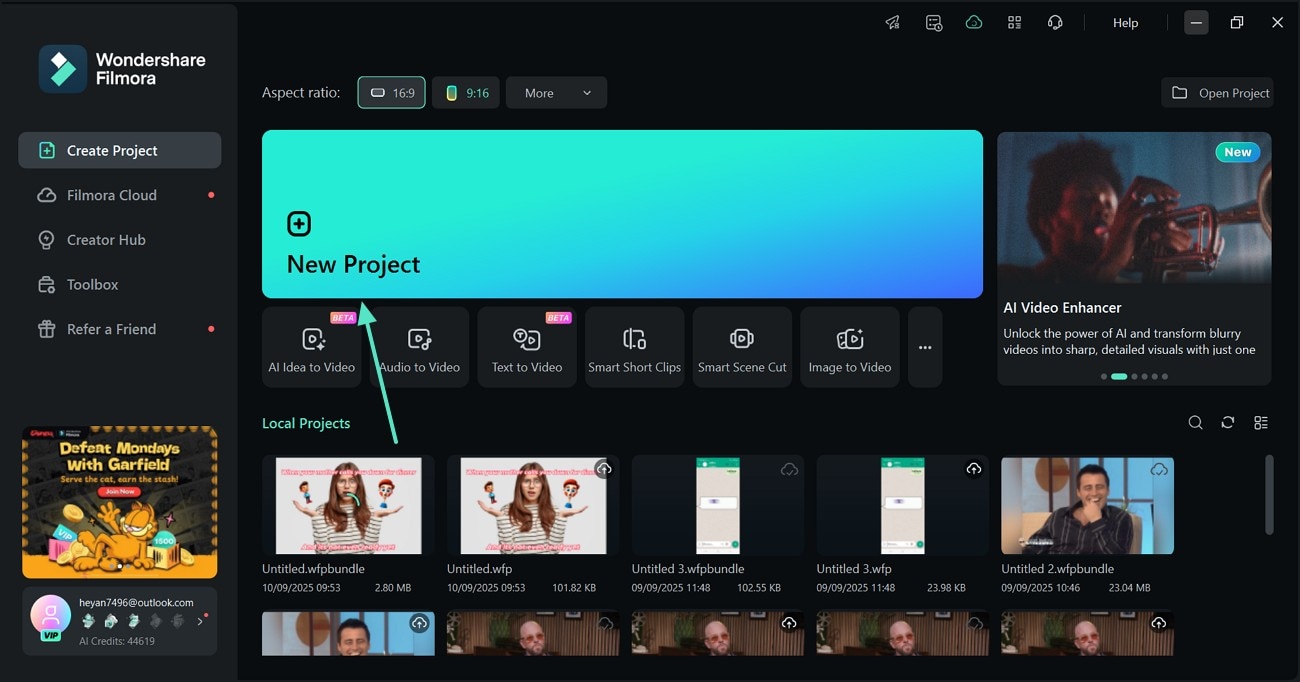The width and height of the screenshot is (1300, 682).
Task: Open the Create Project section
Action: (x=120, y=150)
